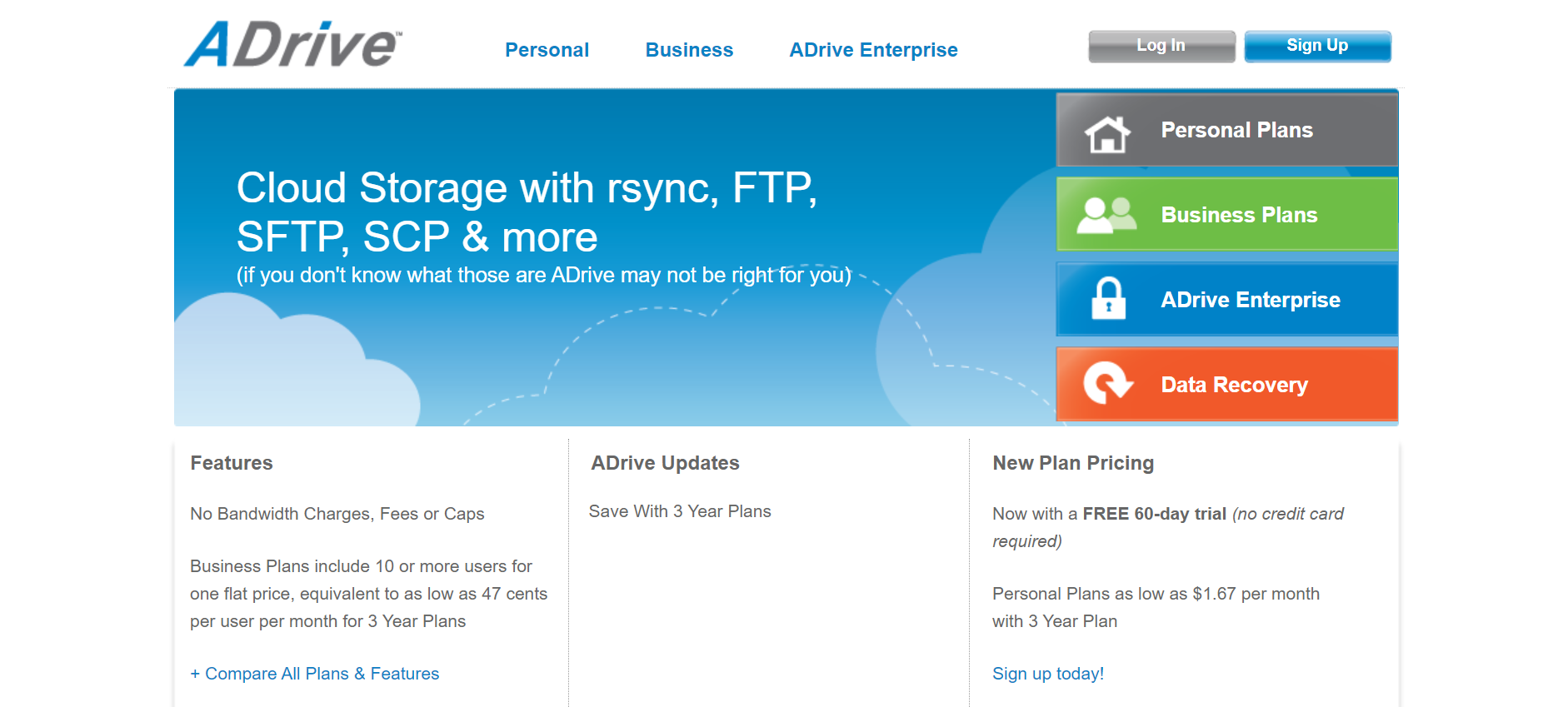Click the circular arrow Data Recovery icon
The image size is (1568, 707).
point(1107,383)
